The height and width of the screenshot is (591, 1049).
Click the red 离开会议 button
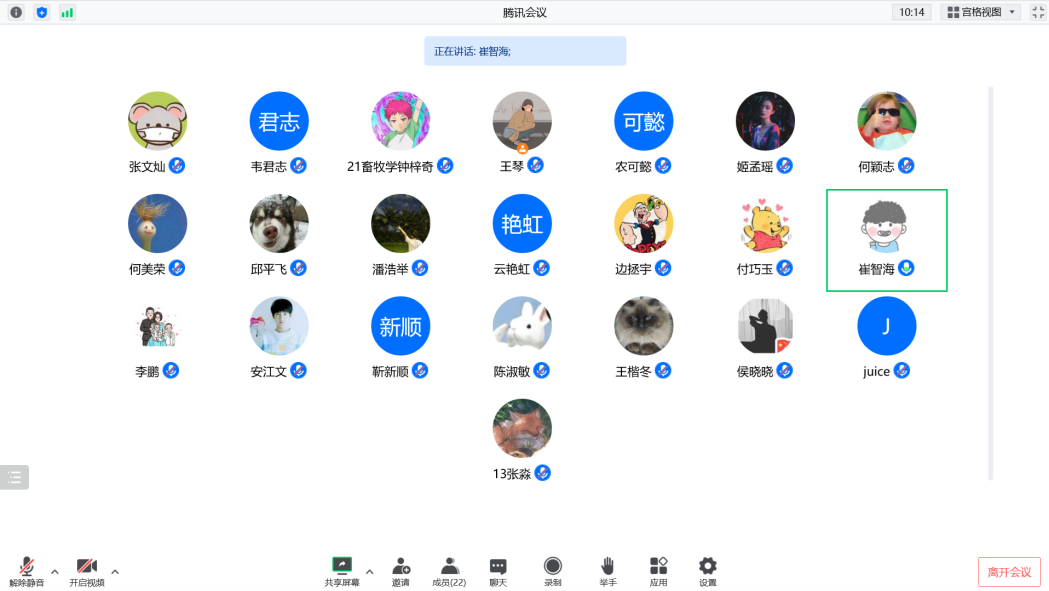1009,572
